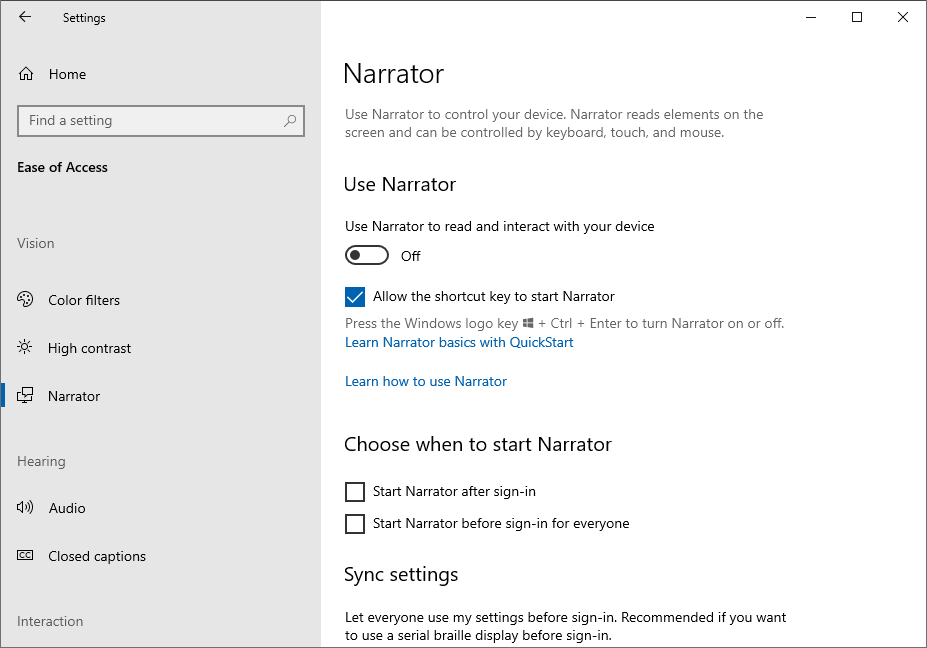This screenshot has width=927, height=648.
Task: Uncheck Allow the shortcut key to start Narrator
Action: click(355, 297)
